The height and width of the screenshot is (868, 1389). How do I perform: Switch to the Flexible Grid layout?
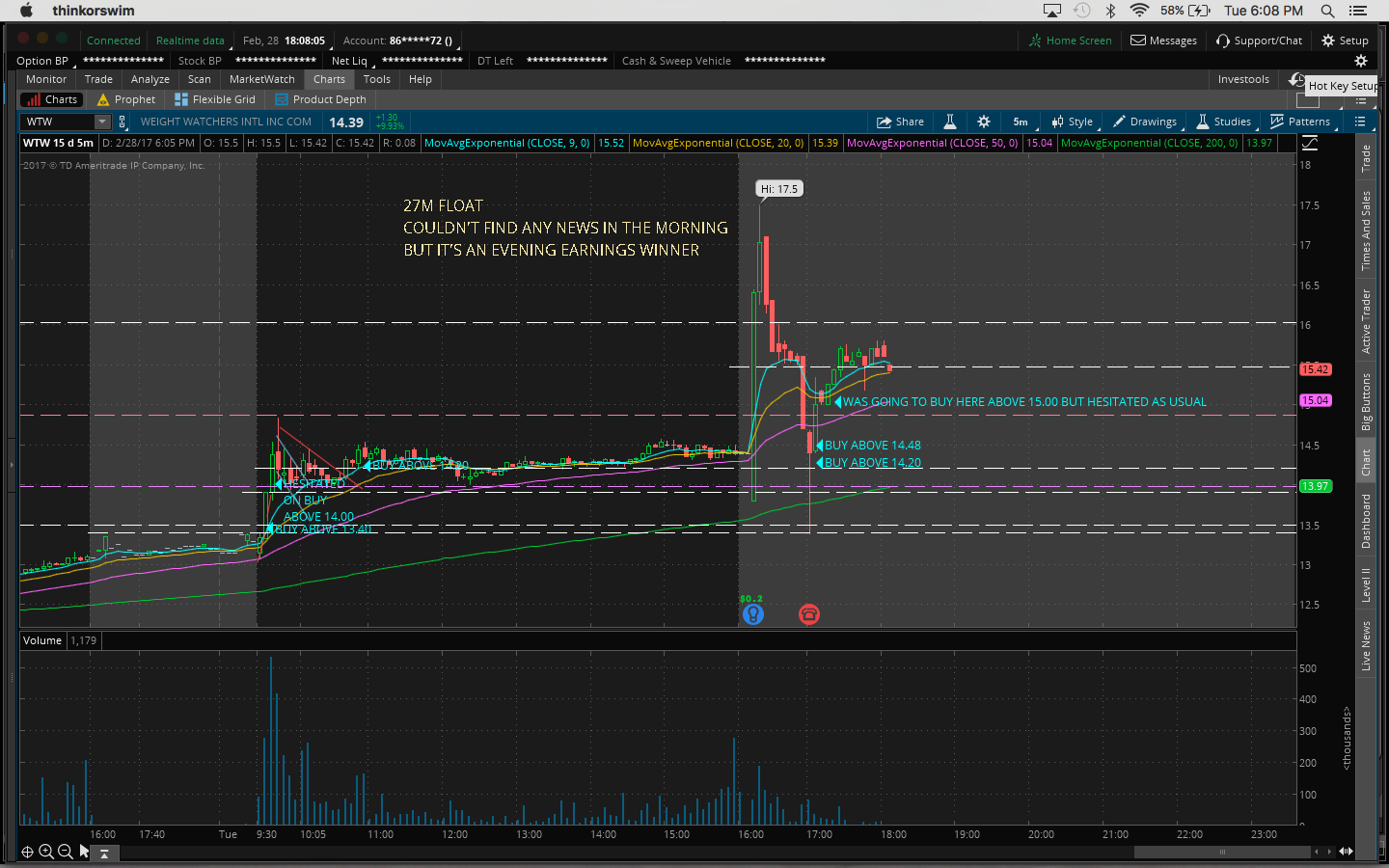pyautogui.click(x=215, y=99)
